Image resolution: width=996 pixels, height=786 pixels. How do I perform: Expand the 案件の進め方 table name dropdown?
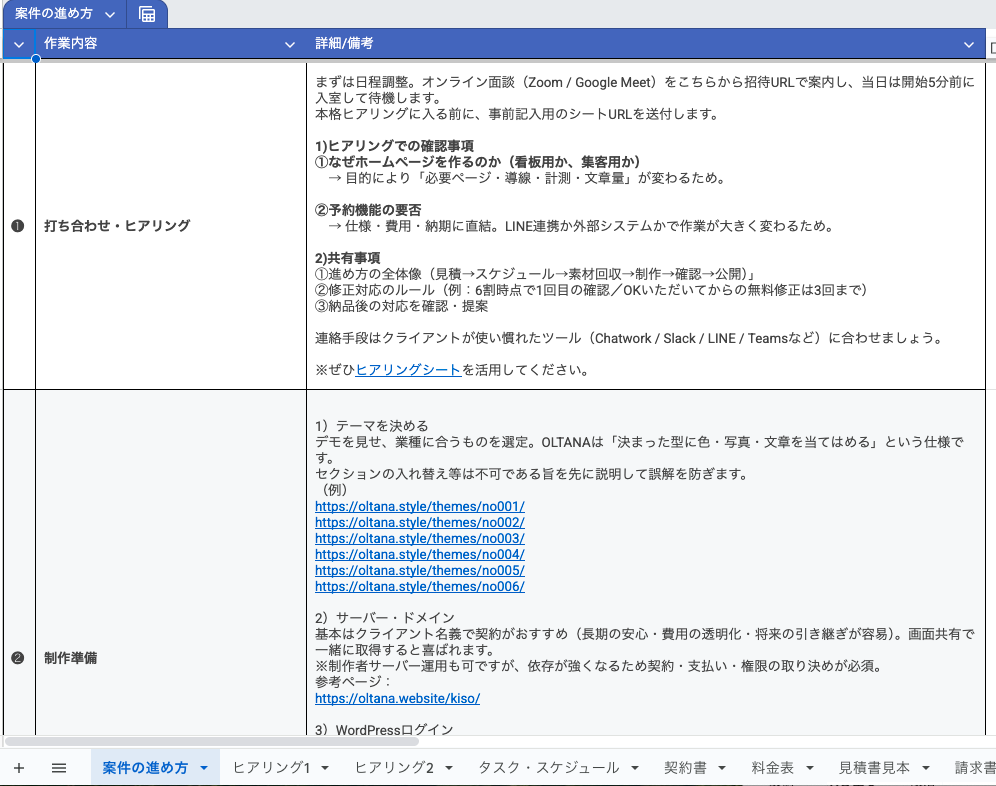(109, 15)
